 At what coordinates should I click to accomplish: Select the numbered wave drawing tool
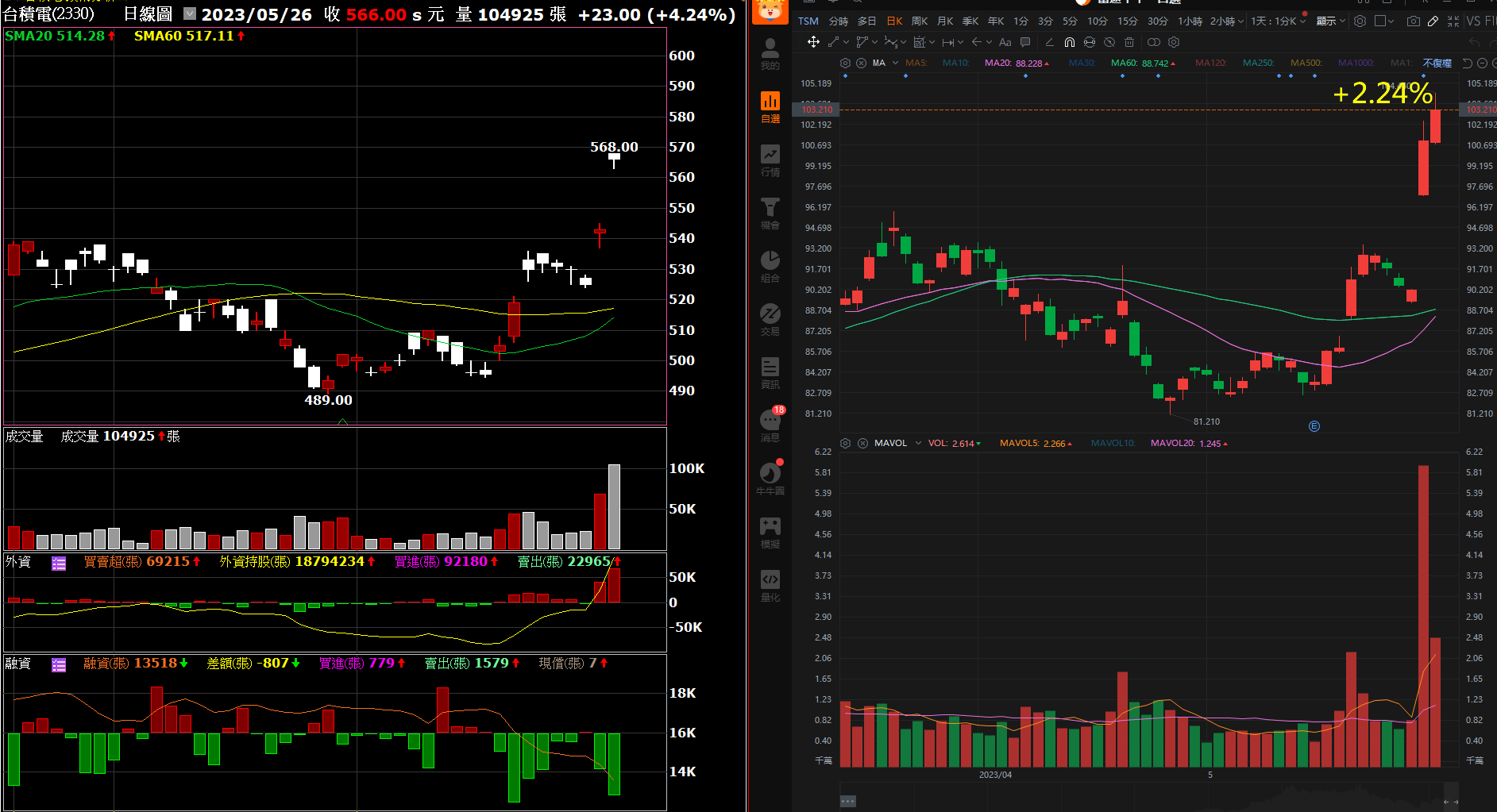click(x=890, y=42)
